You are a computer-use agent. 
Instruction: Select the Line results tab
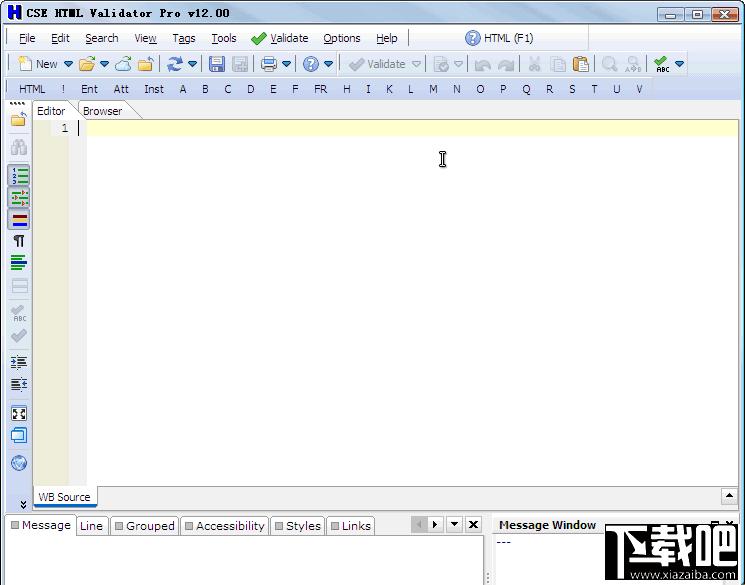[x=91, y=526]
